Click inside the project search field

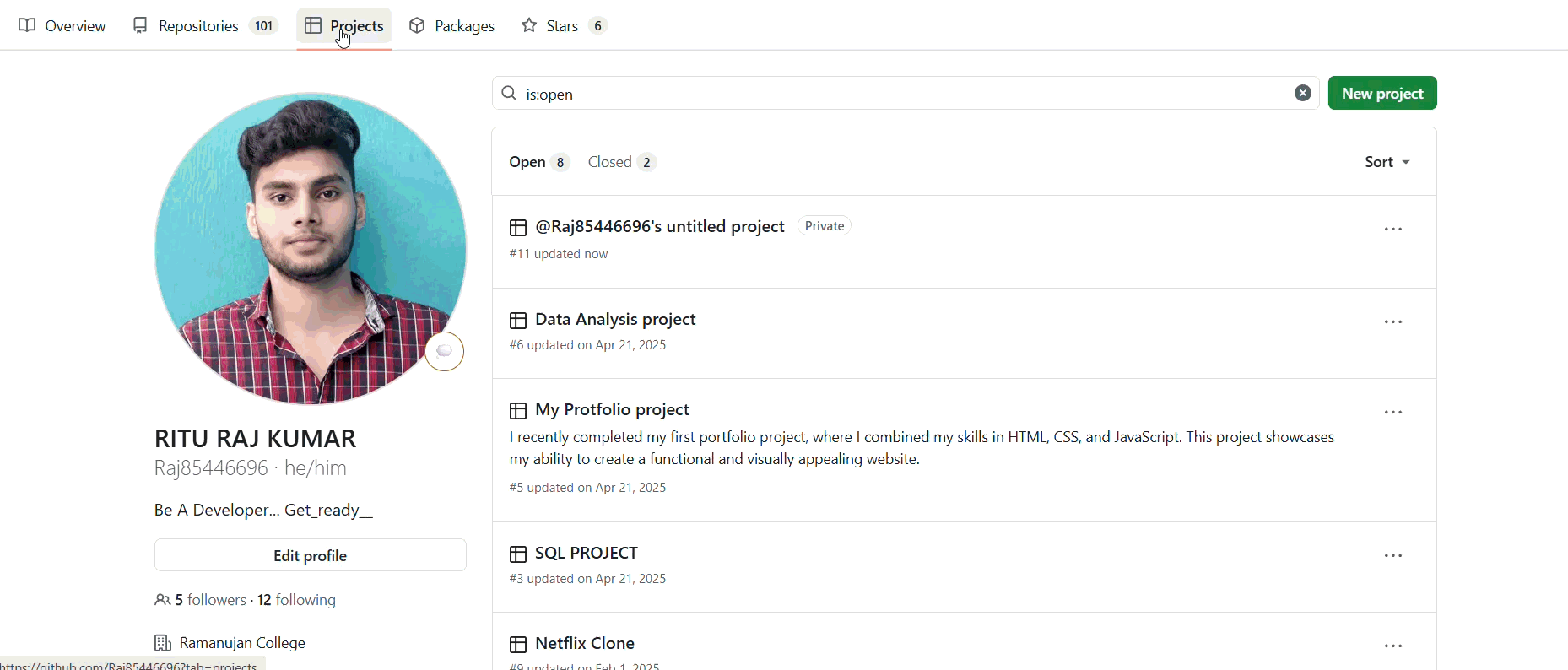844,93
